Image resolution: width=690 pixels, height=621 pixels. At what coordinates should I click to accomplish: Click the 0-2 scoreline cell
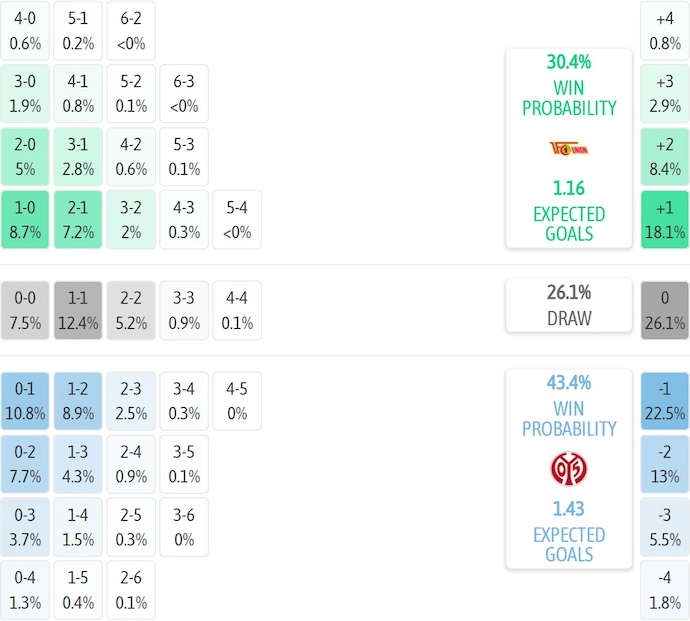(x=25, y=463)
